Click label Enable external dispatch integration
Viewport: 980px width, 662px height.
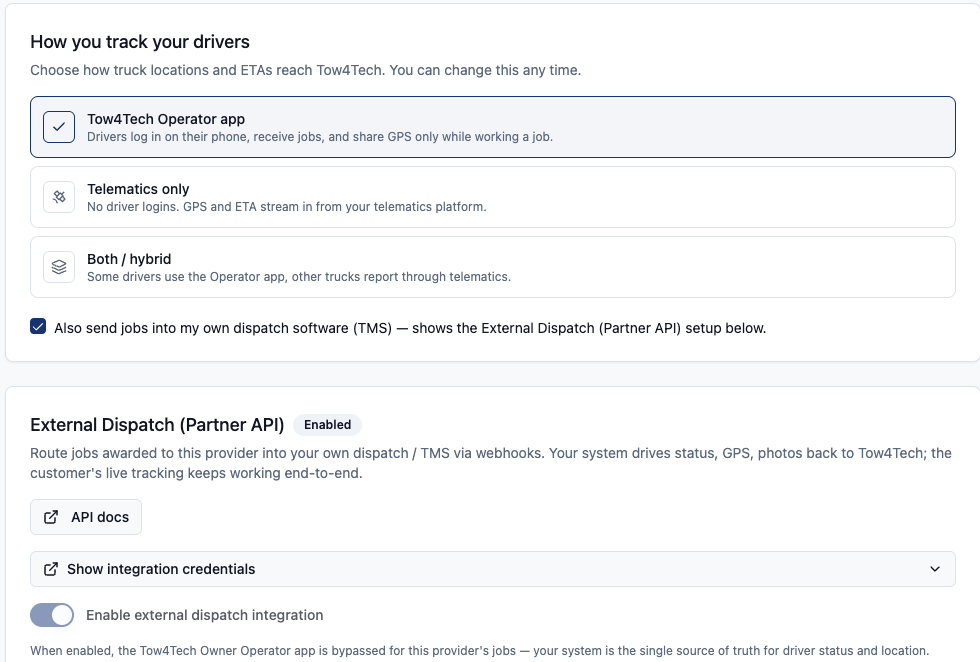click(204, 615)
